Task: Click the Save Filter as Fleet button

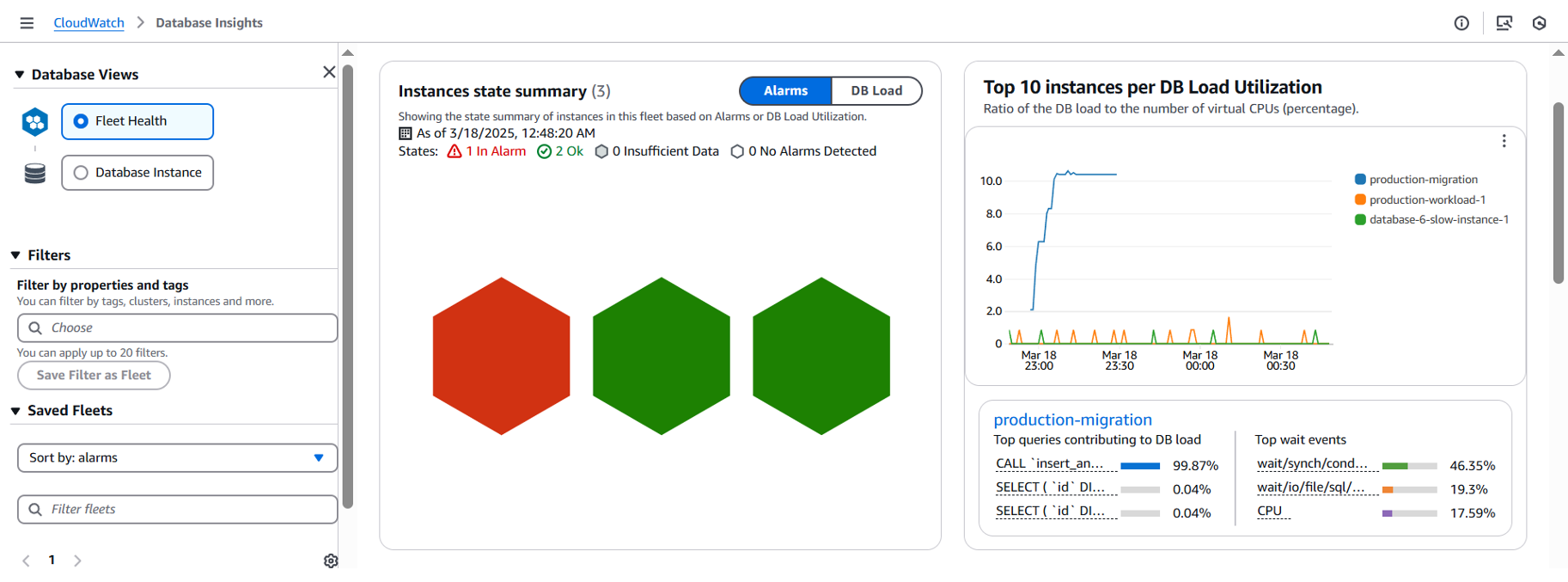Action: 94,376
